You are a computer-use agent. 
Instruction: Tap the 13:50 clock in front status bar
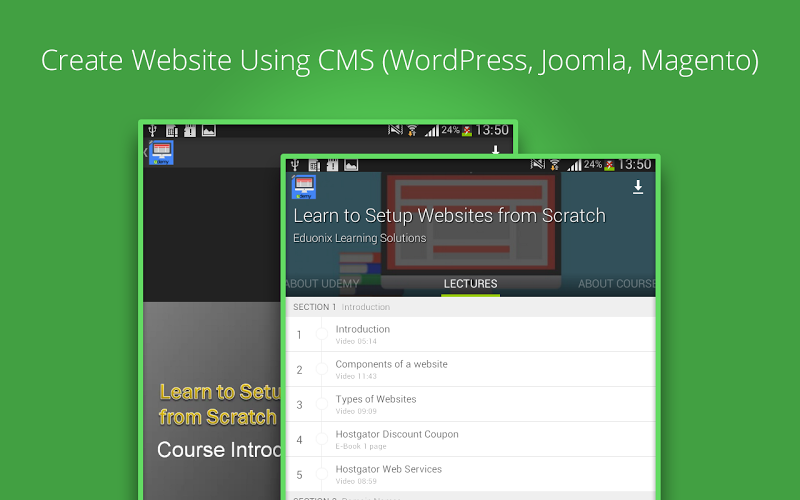click(x=635, y=164)
